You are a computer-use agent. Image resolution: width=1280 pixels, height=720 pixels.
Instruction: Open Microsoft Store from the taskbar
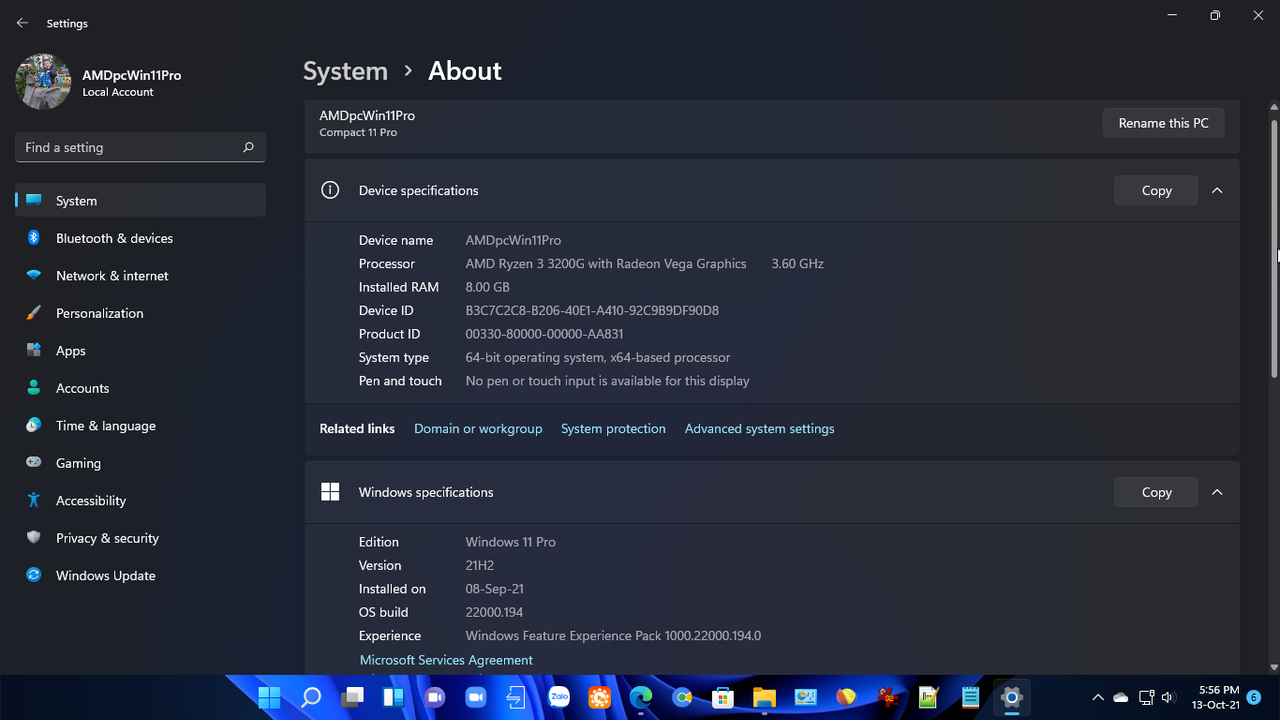click(x=723, y=697)
